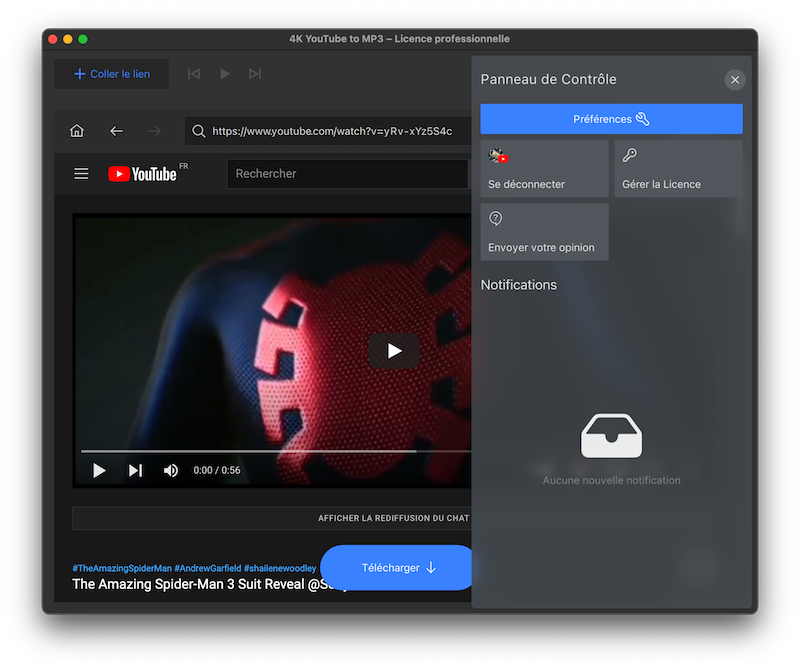
Task: Click the video progress bar
Action: (x=276, y=451)
